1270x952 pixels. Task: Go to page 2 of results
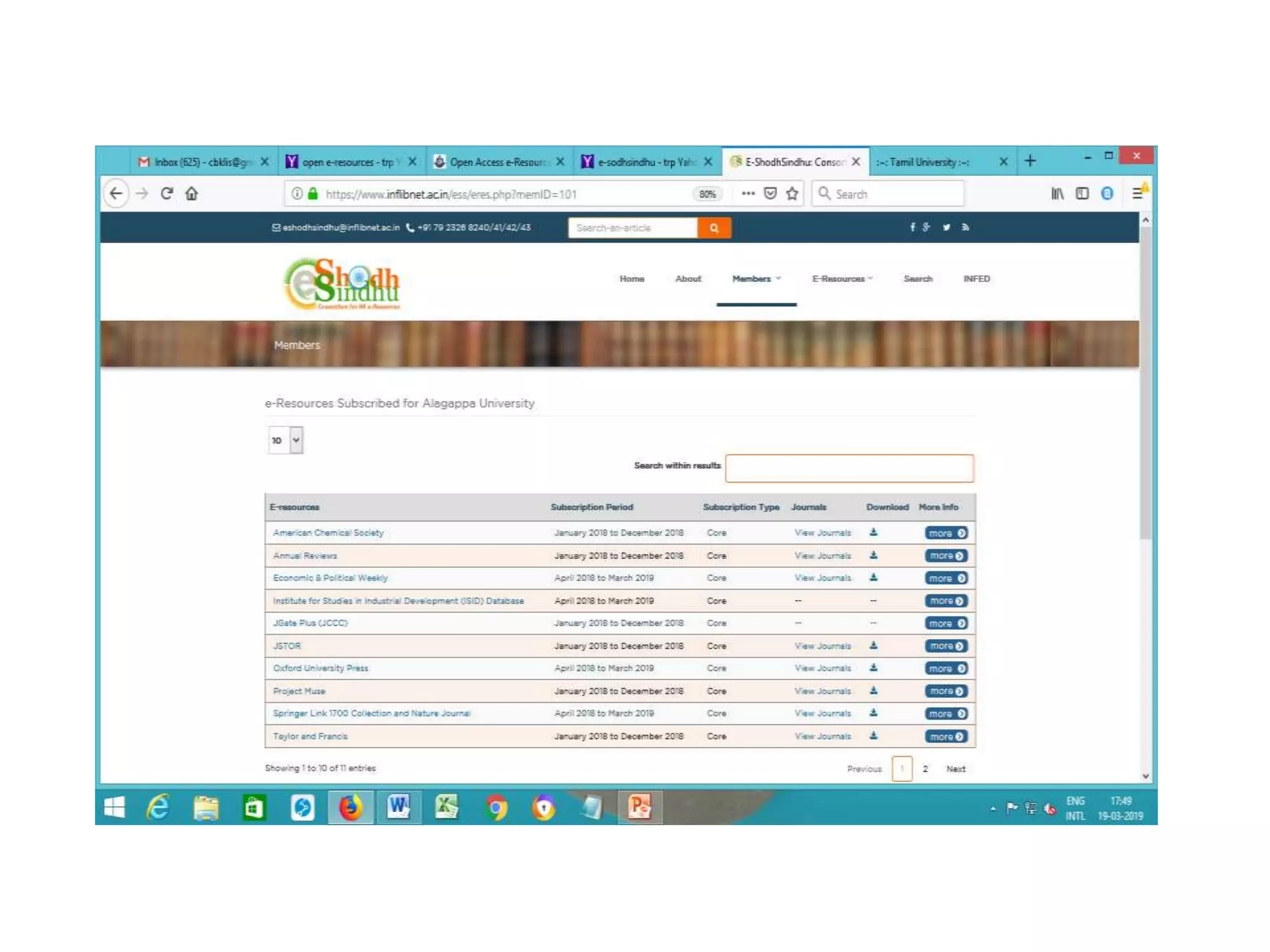pos(925,769)
